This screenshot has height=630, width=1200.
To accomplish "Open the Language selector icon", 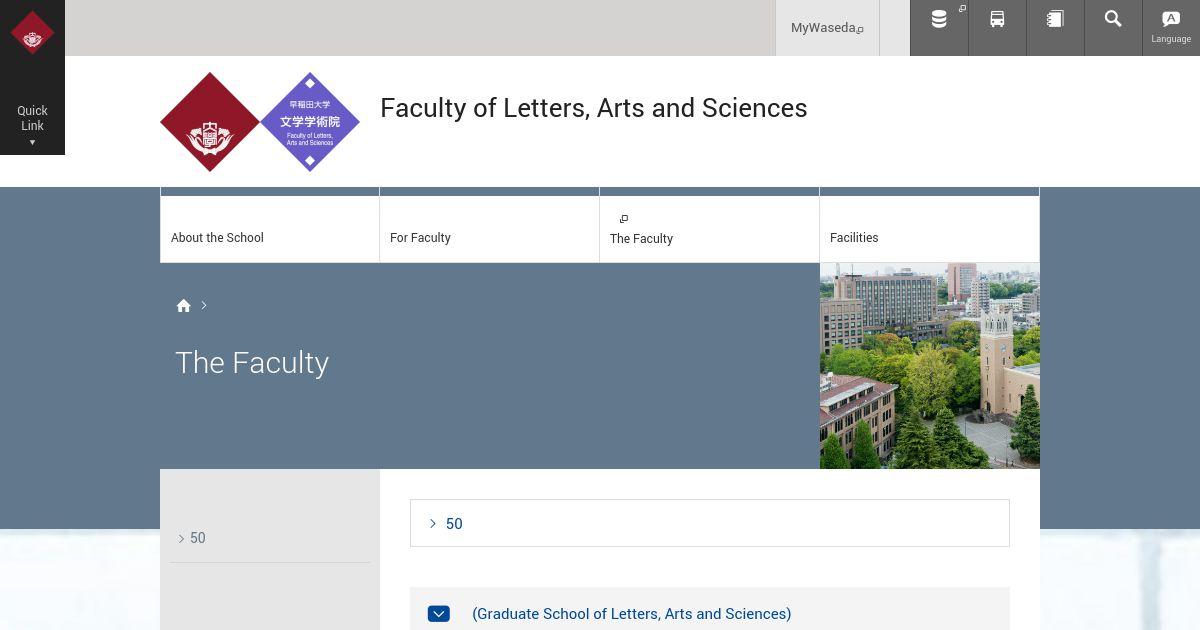I will 1171,27.
